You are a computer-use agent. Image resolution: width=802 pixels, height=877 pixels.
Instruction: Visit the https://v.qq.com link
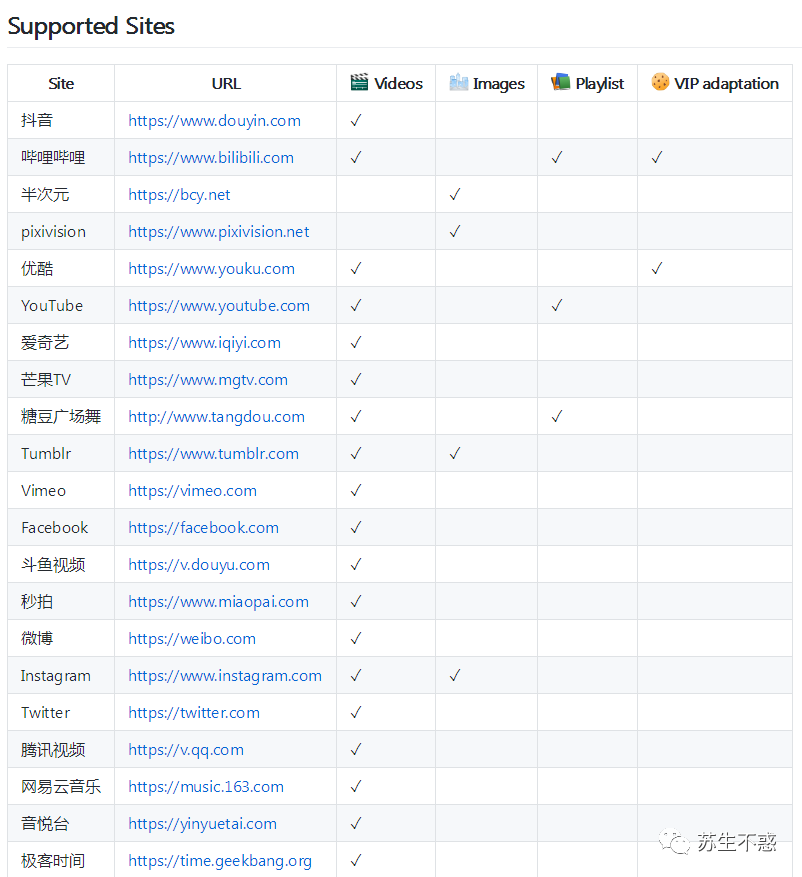[x=186, y=749]
